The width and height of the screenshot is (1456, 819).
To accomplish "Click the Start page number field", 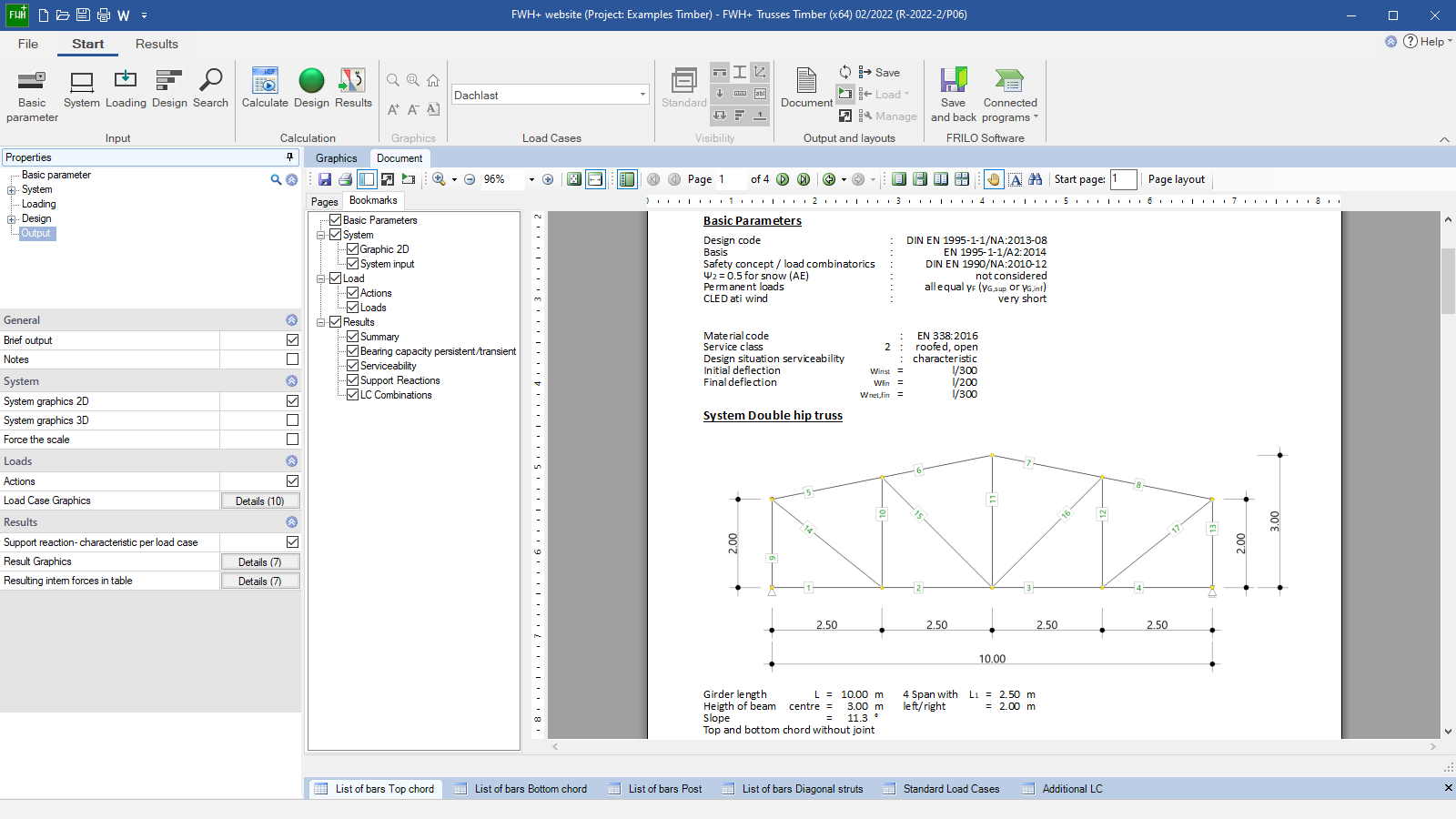I will click(1123, 179).
